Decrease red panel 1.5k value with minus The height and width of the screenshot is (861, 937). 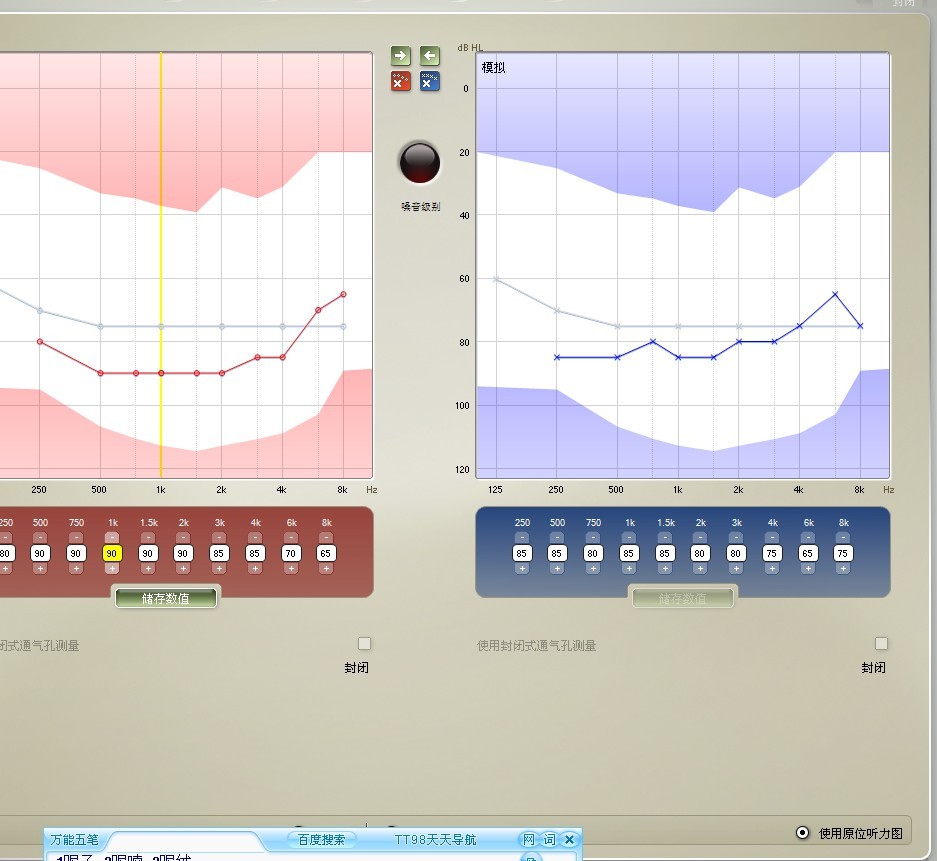(x=148, y=538)
